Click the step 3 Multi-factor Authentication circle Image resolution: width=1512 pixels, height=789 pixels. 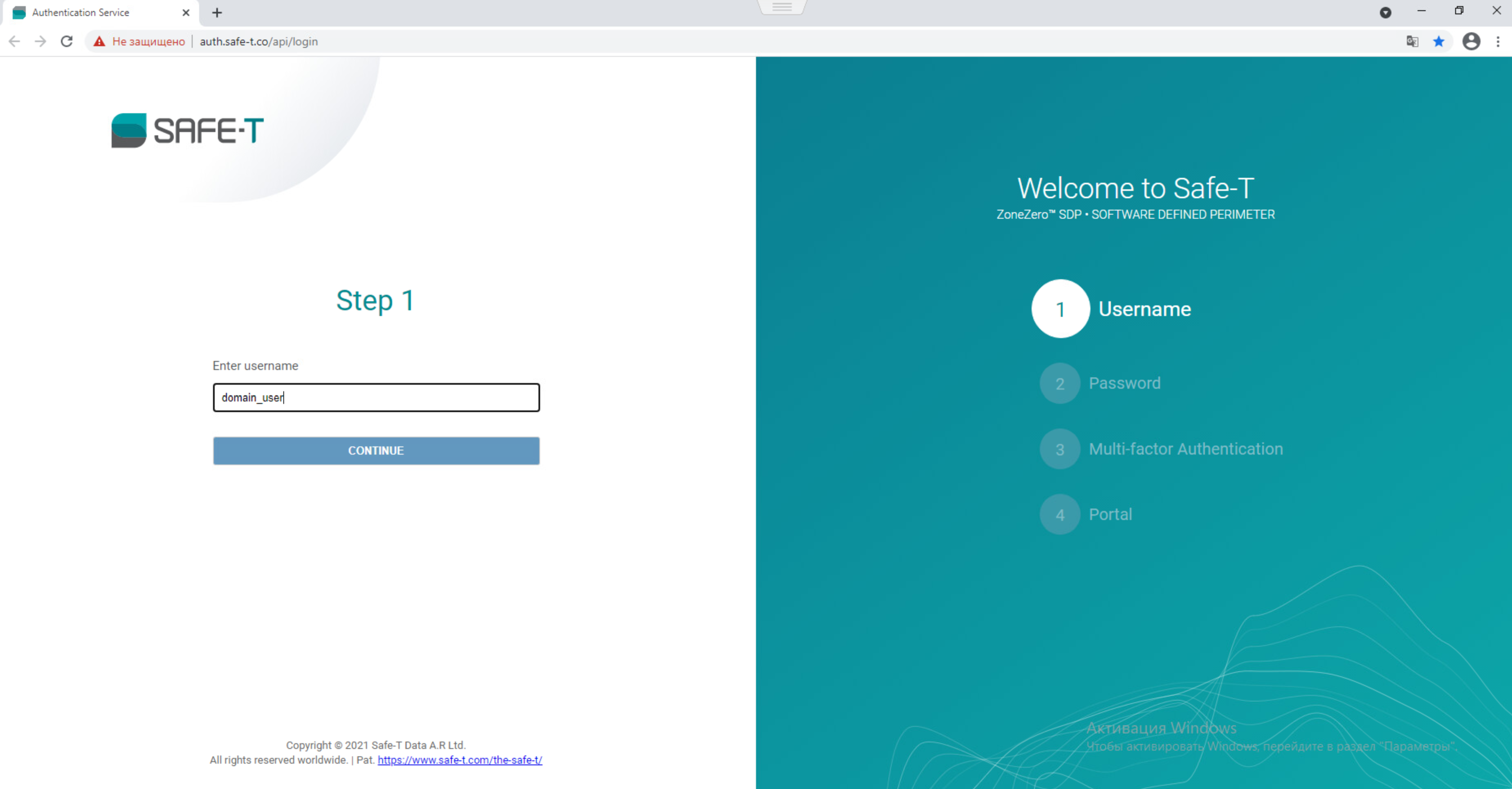[x=1059, y=449]
